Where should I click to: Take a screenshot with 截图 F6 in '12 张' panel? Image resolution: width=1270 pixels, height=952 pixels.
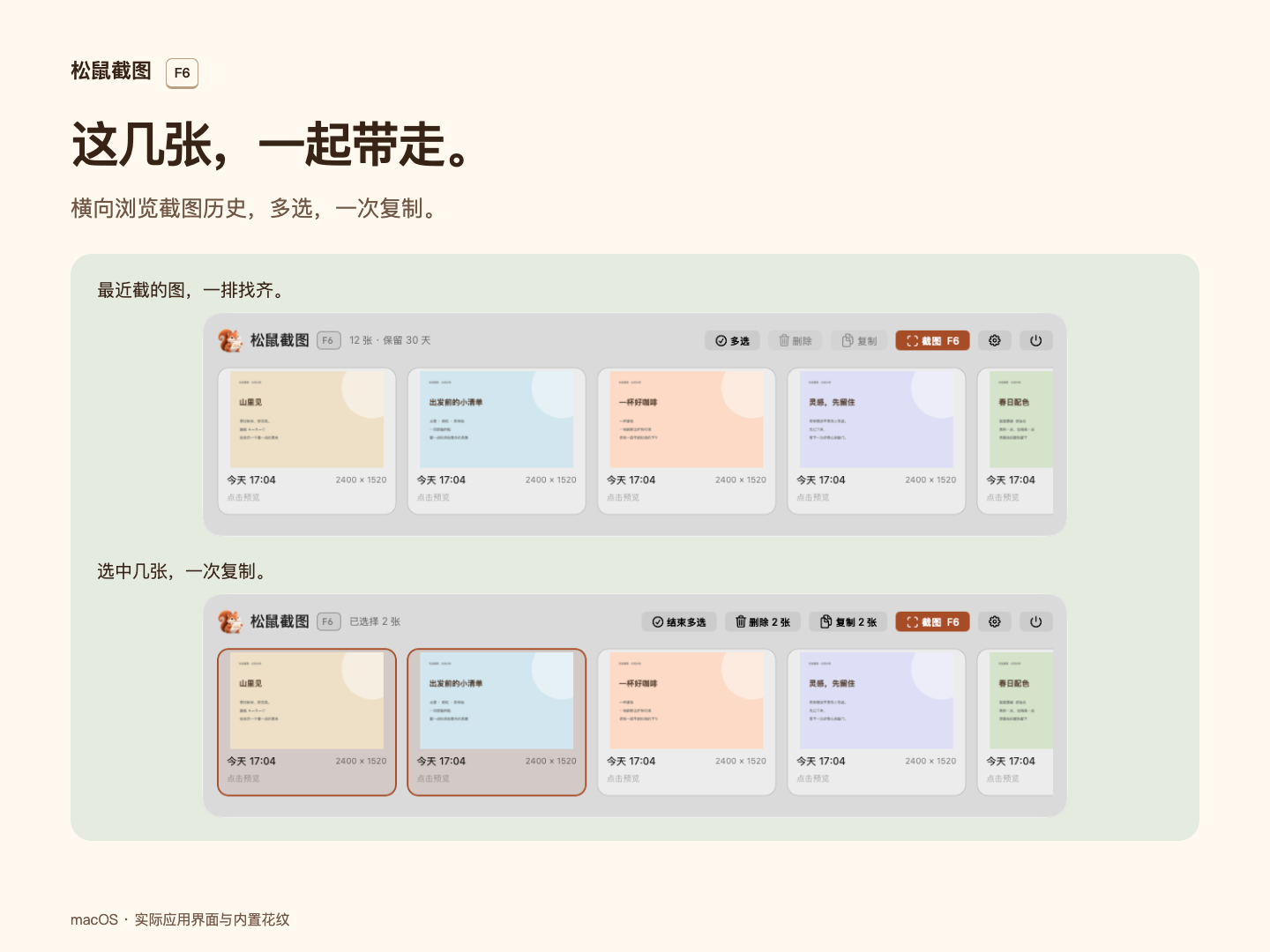pyautogui.click(x=932, y=340)
